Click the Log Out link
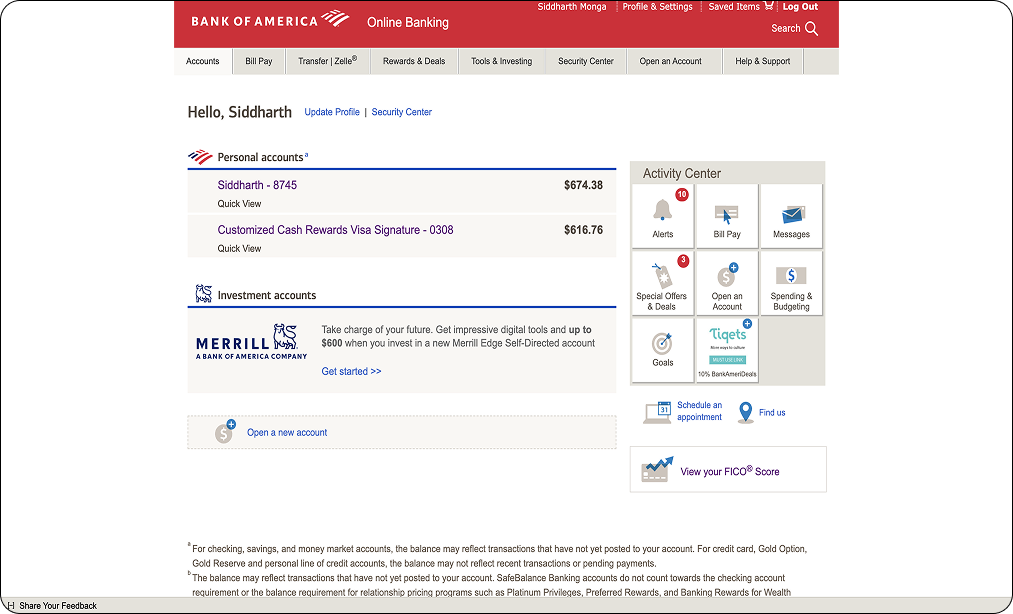Image resolution: width=1013 pixels, height=614 pixels. pyautogui.click(x=800, y=7)
